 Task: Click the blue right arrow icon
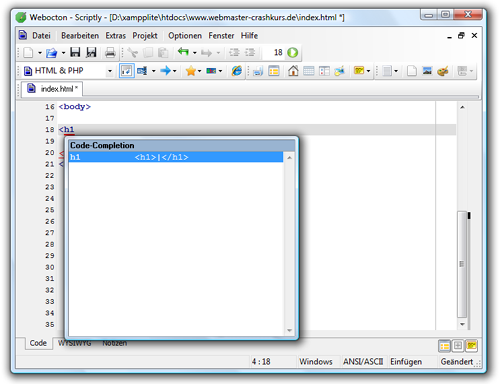coord(165,71)
